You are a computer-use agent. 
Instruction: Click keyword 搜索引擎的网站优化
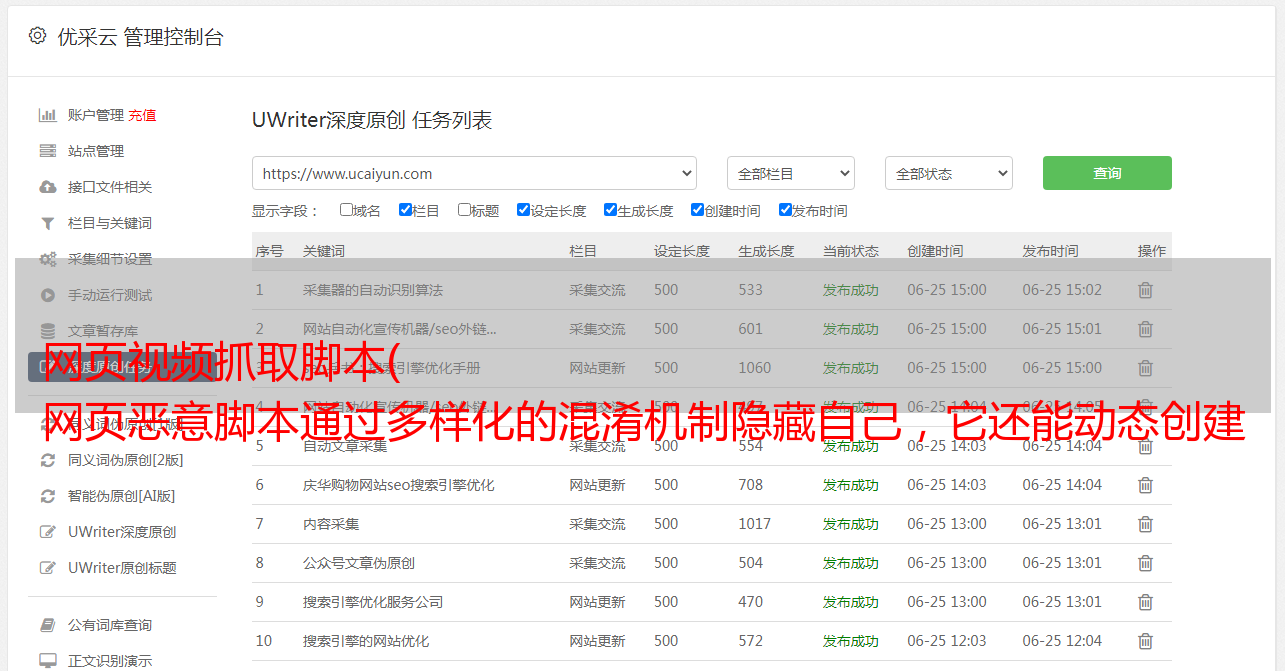point(366,641)
